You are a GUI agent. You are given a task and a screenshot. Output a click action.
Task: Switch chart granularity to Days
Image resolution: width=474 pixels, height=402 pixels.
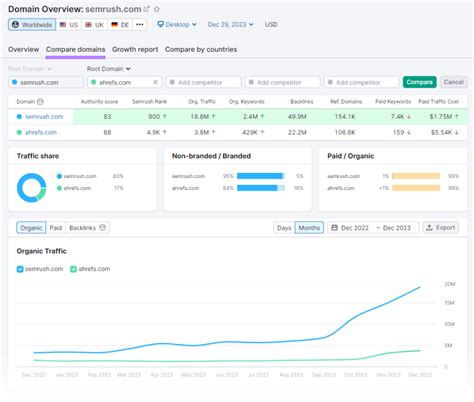[x=284, y=228]
